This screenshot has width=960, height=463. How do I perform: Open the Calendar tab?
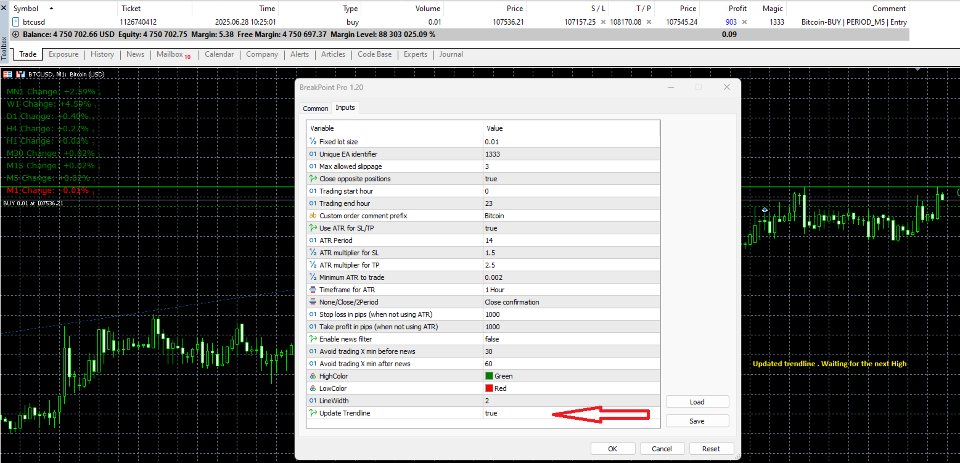(219, 55)
